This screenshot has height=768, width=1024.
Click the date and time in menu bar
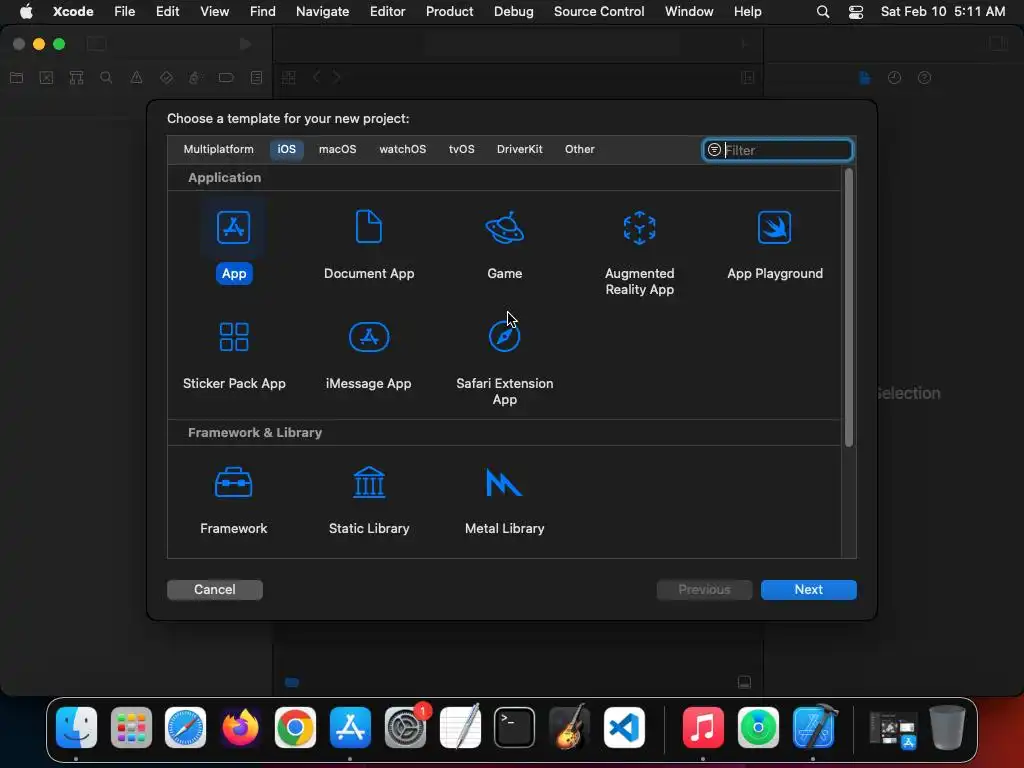point(942,12)
